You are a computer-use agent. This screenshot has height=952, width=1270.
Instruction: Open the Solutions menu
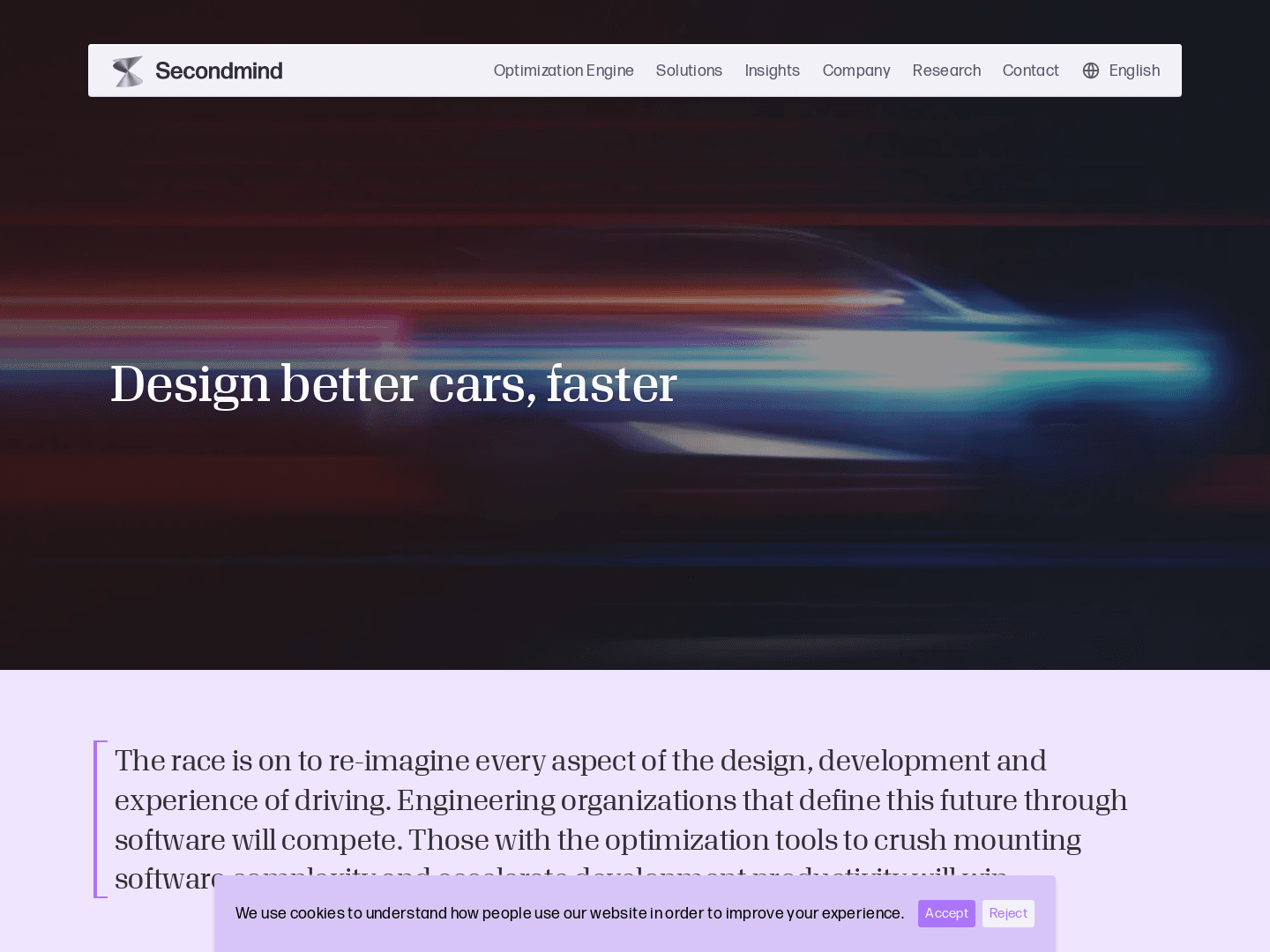tap(689, 71)
